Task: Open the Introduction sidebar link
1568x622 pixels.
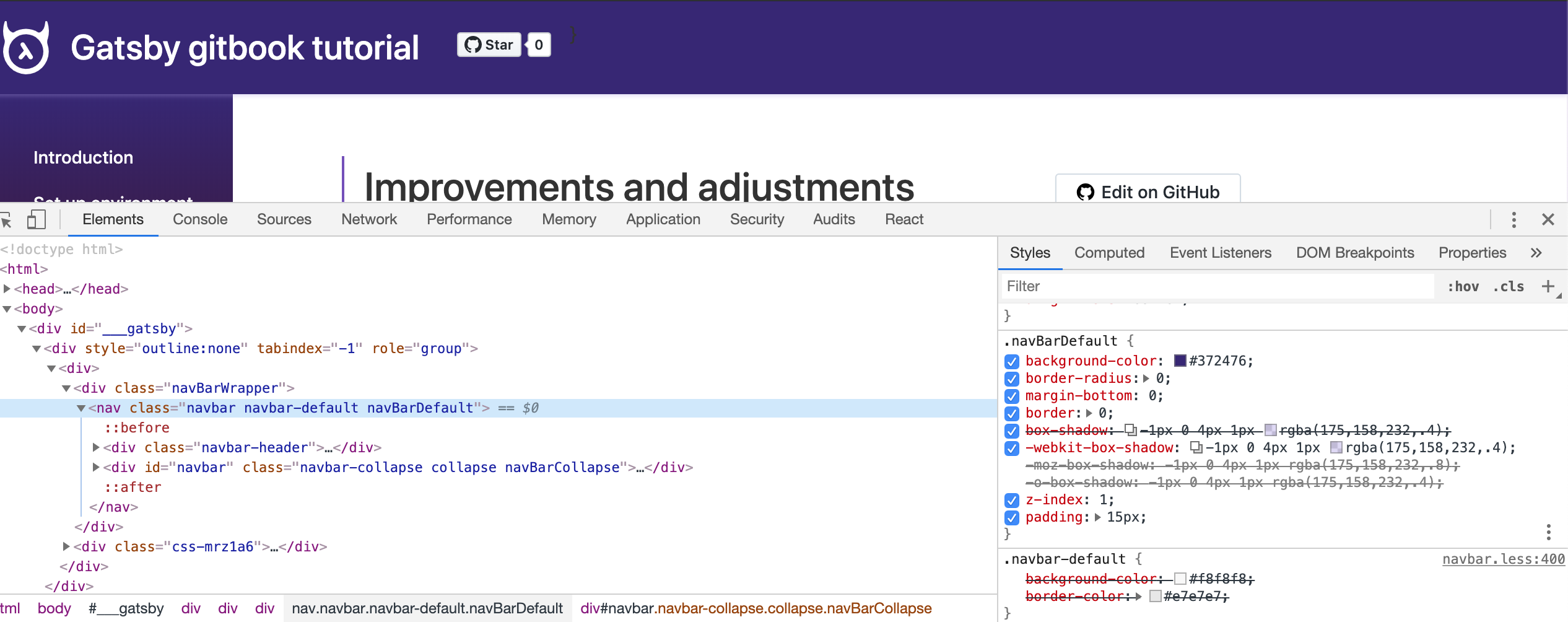Action: click(x=83, y=157)
